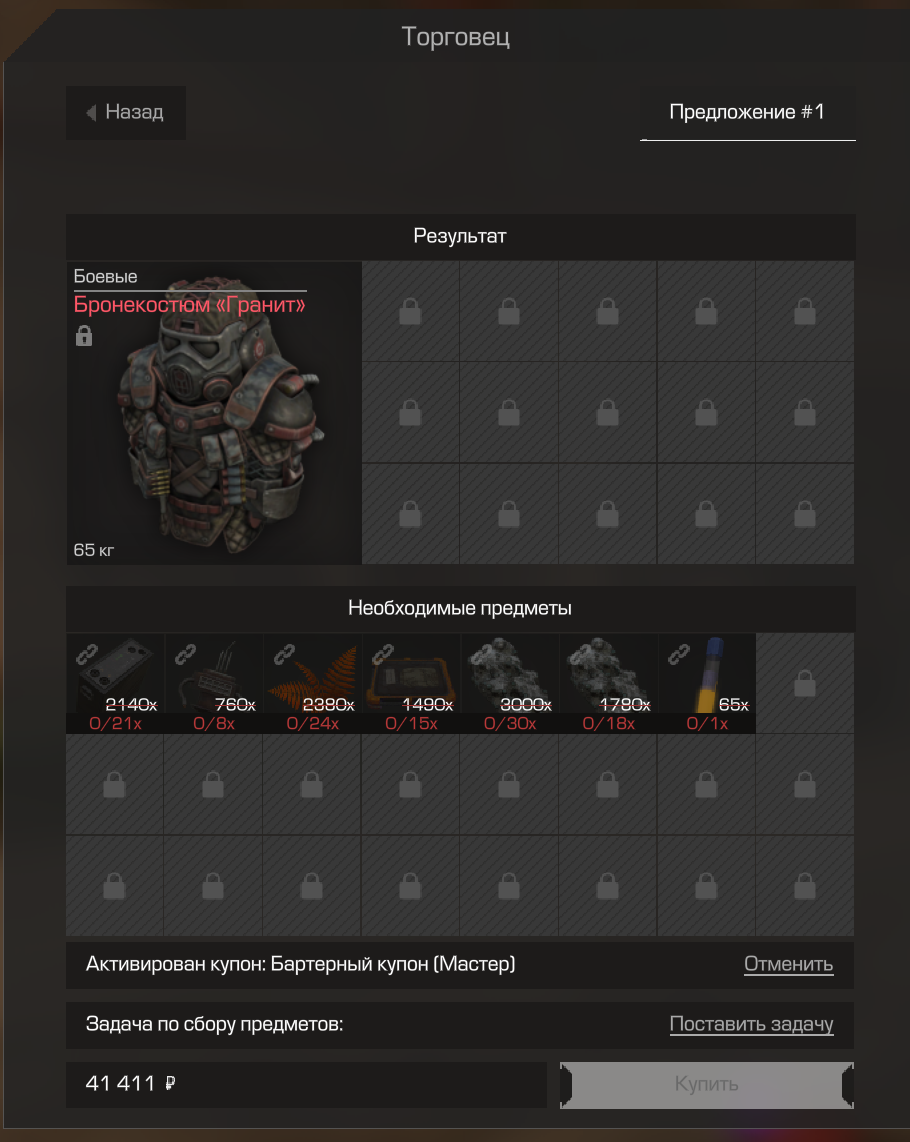The height and width of the screenshot is (1142, 910).
Task: Select the orange tablet item 0/15x
Action: (x=411, y=682)
